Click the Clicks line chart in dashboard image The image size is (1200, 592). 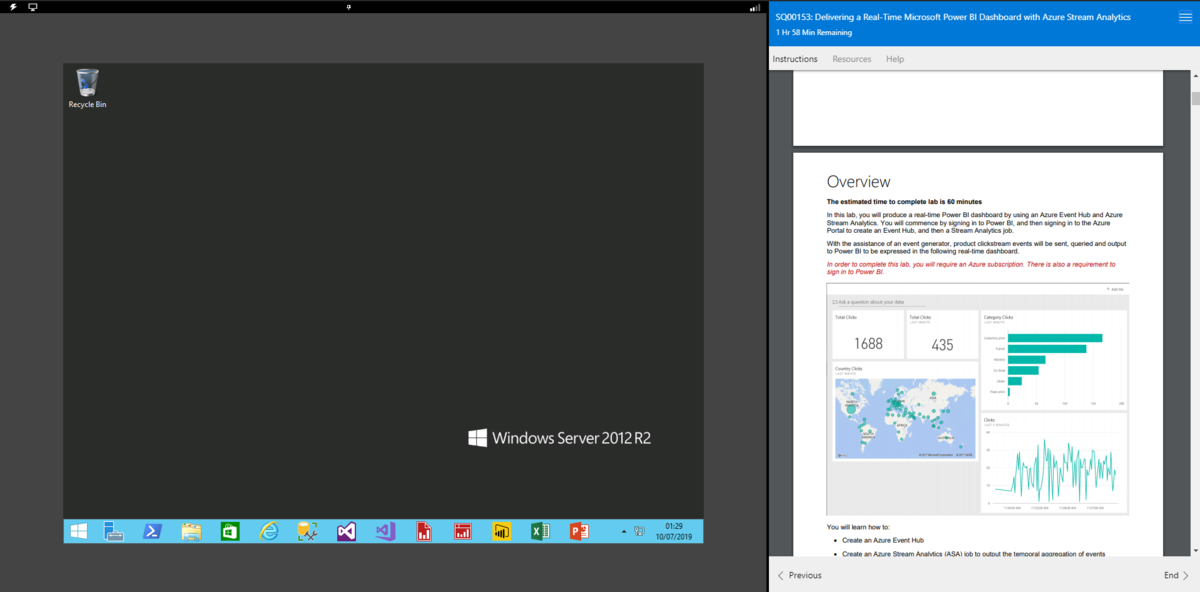click(x=1054, y=461)
